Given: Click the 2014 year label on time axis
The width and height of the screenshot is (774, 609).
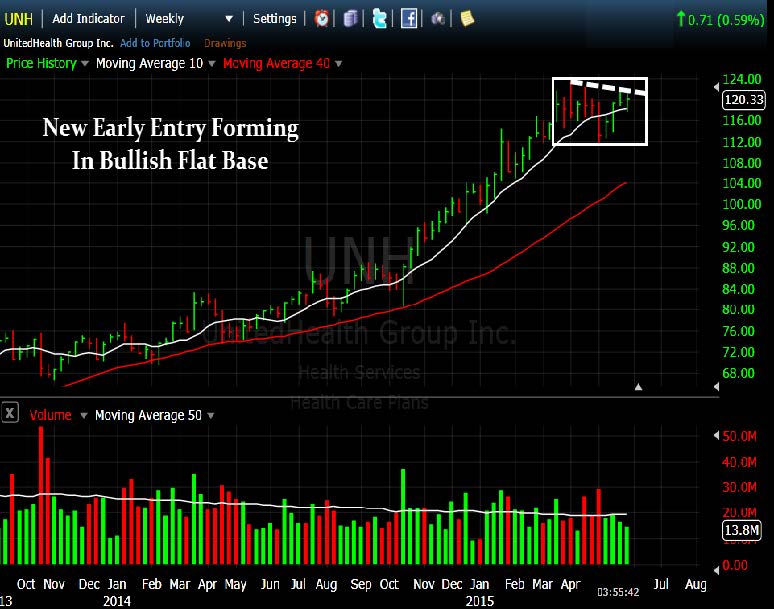Looking at the screenshot, I should pos(117,601).
